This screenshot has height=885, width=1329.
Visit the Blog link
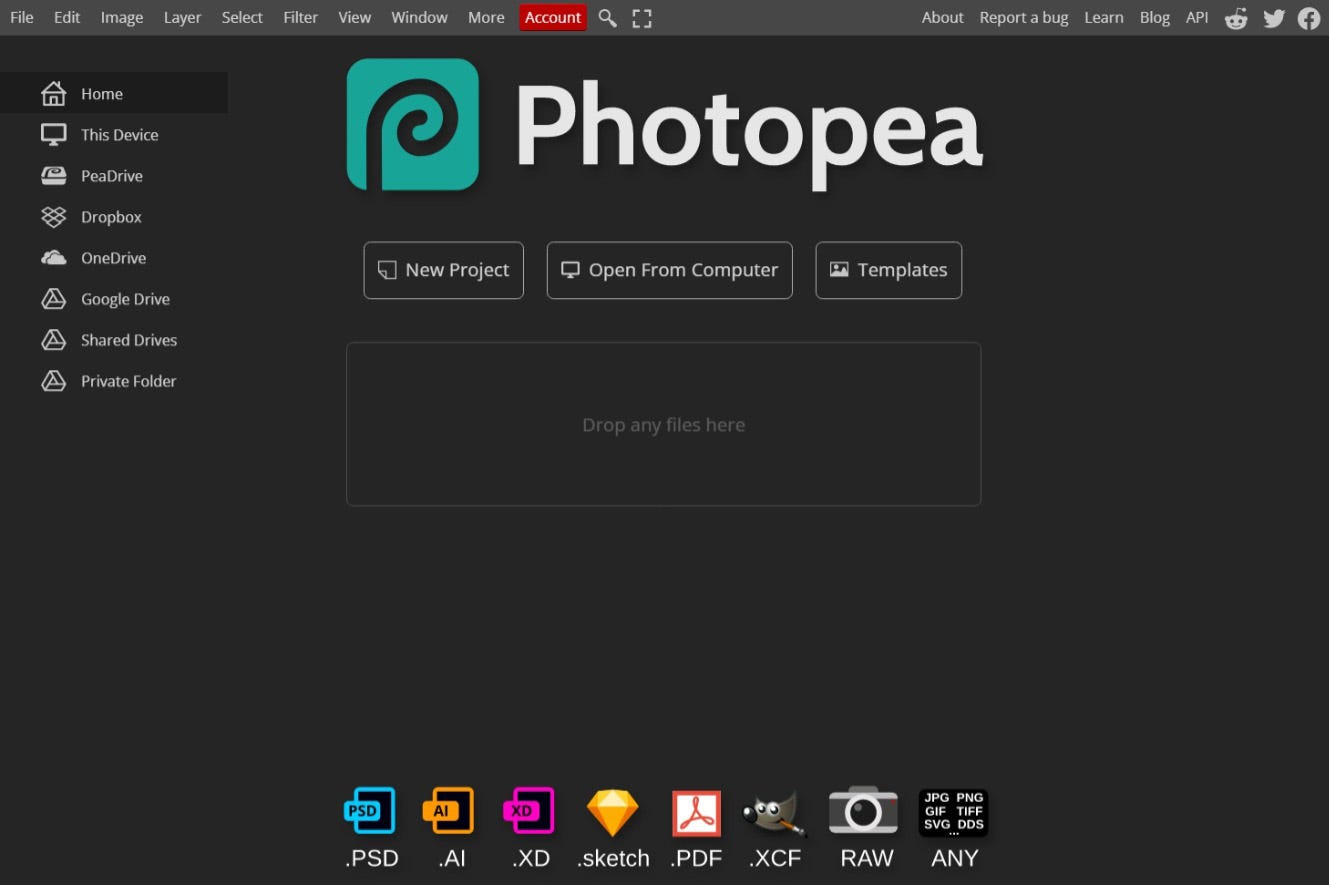[x=1155, y=17]
